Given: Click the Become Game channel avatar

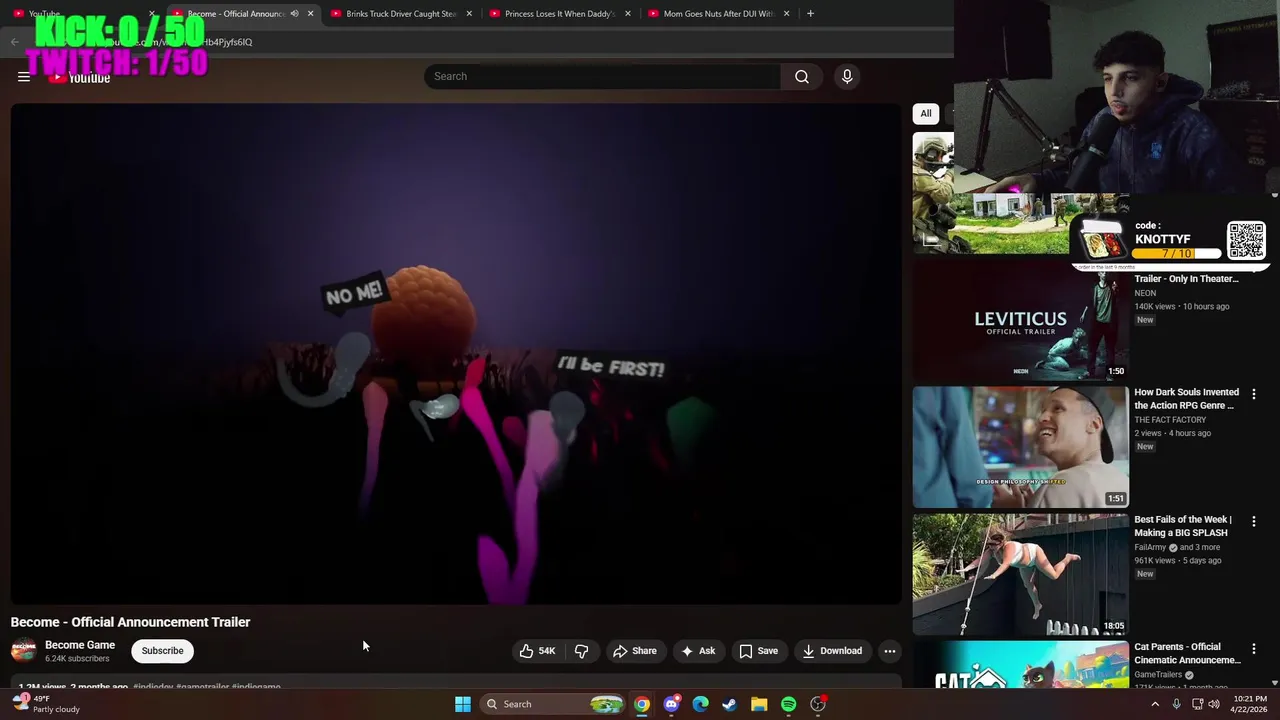Looking at the screenshot, I should pos(24,650).
